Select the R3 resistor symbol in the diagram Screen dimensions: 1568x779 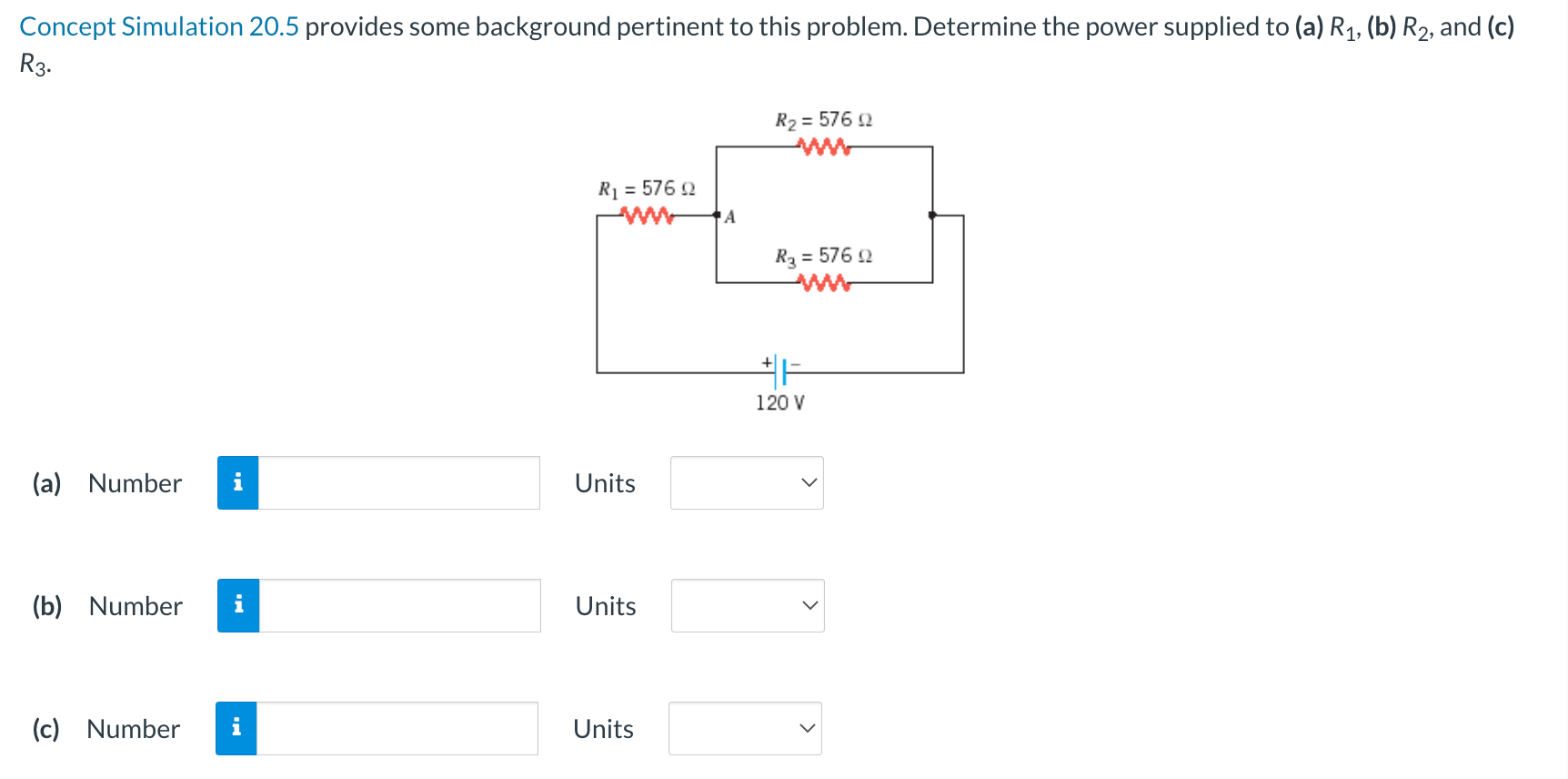(x=823, y=281)
